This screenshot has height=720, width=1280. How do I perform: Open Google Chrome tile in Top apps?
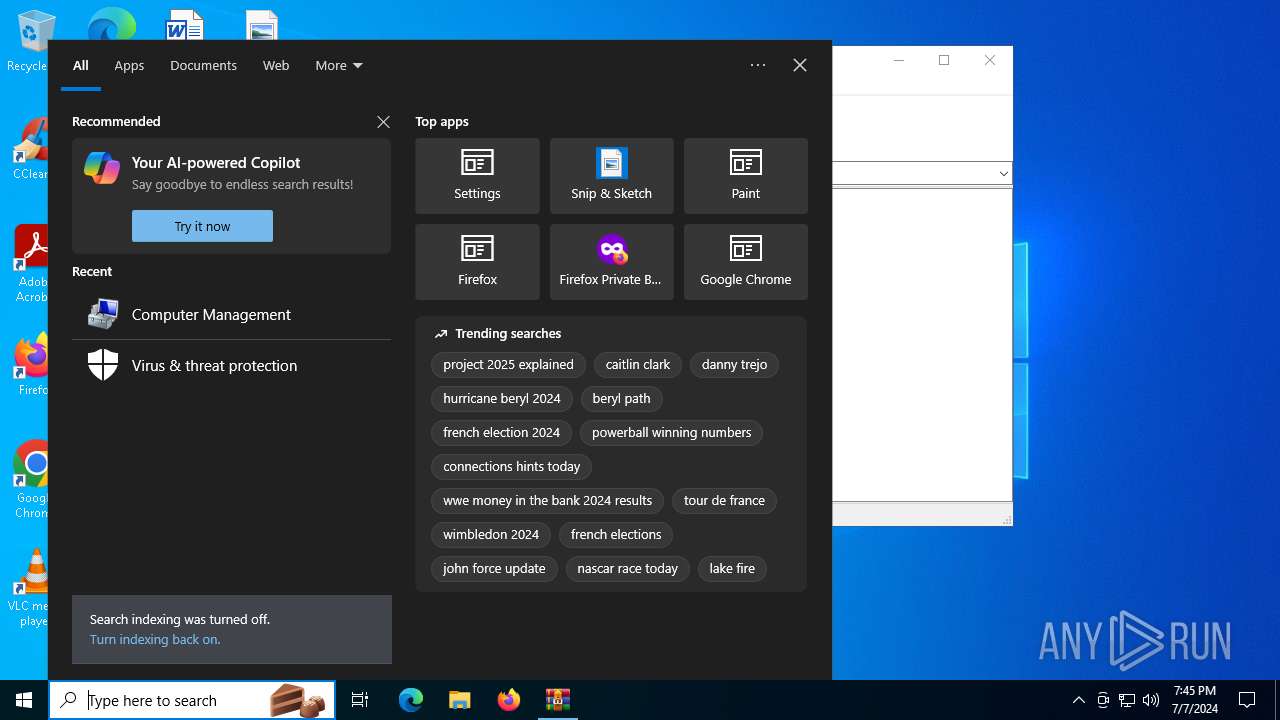(745, 262)
